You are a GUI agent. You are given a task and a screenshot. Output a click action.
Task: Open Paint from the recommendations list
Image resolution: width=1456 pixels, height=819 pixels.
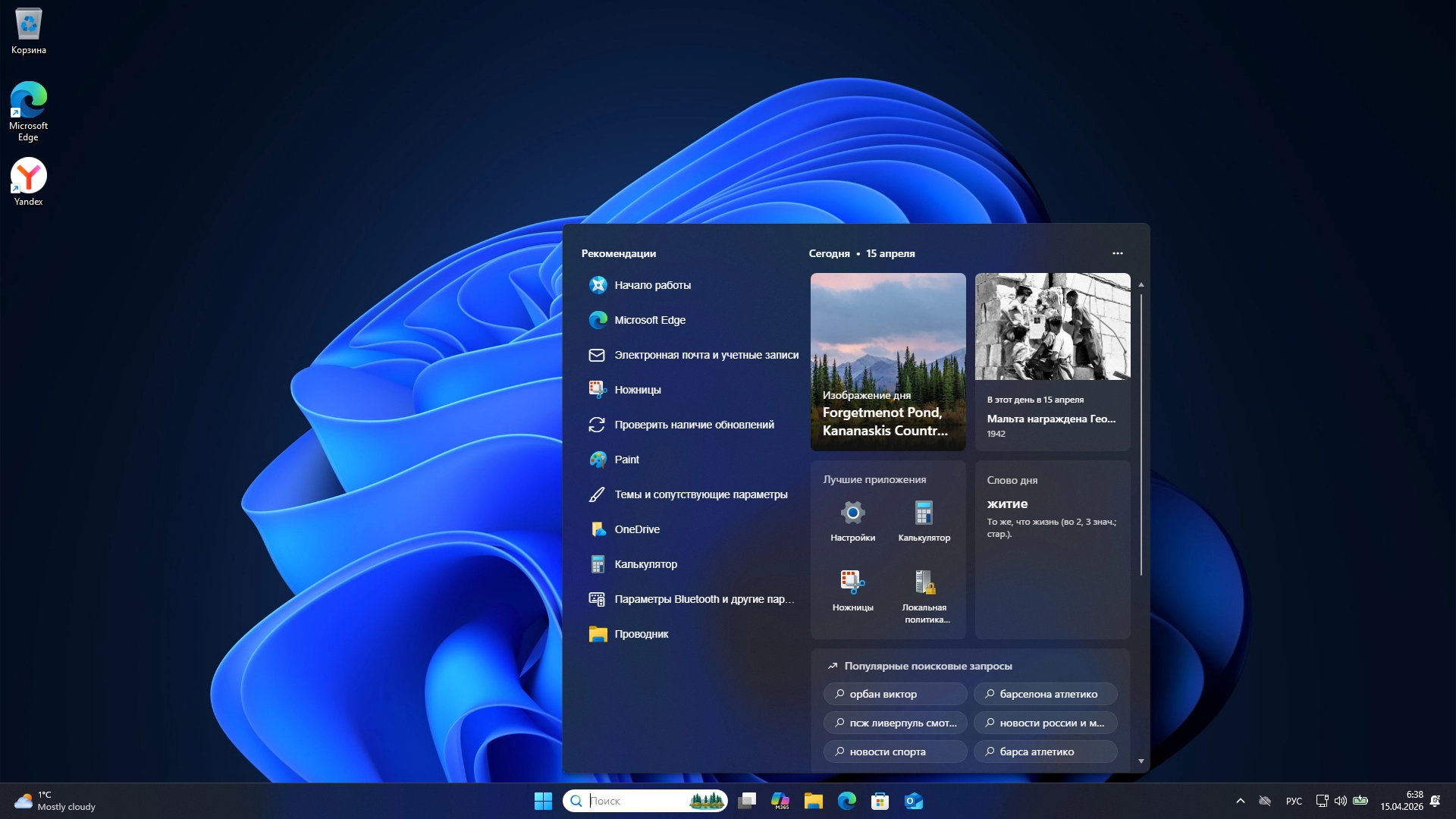coord(626,460)
